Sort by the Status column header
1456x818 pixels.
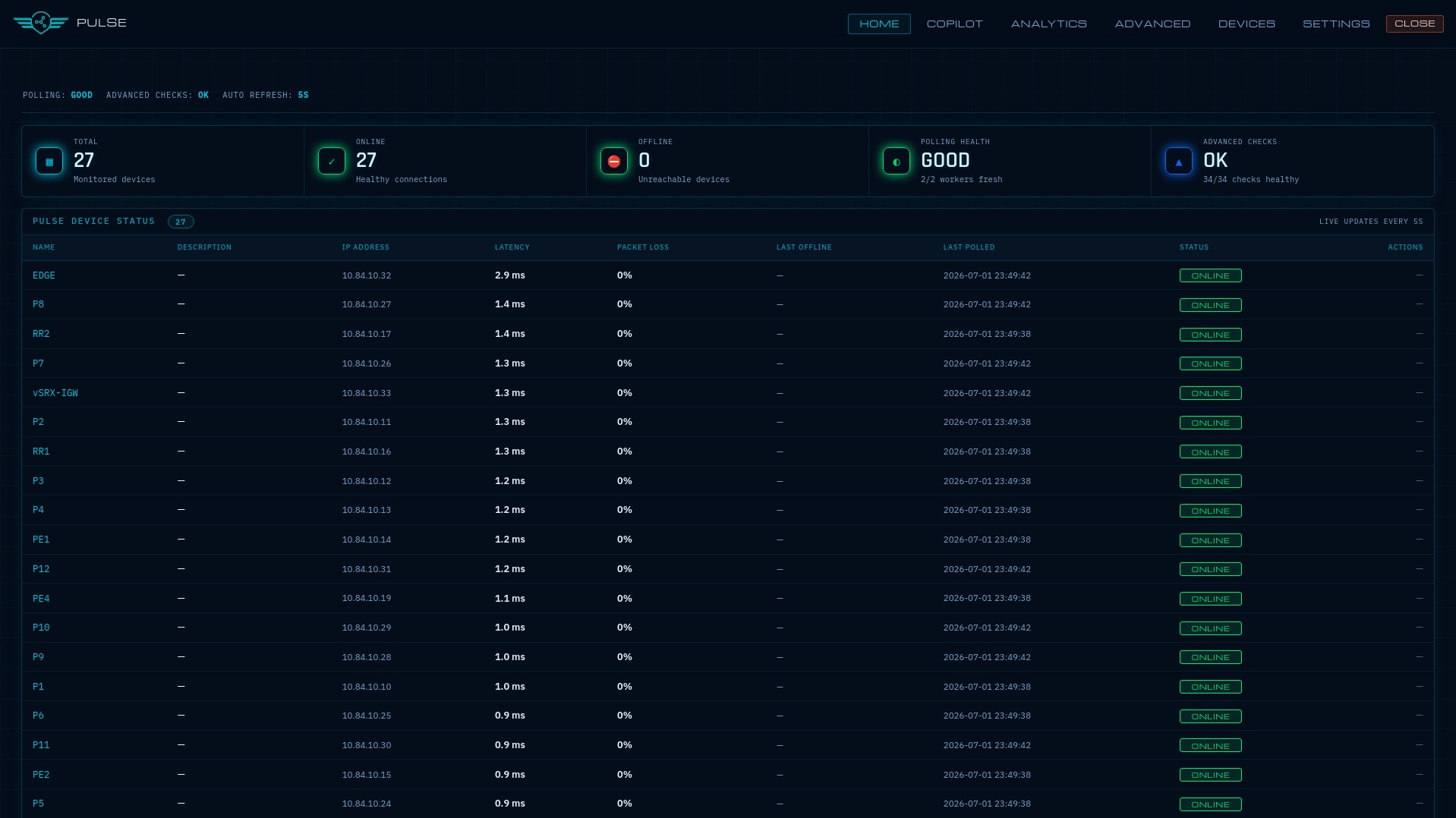[x=1193, y=247]
